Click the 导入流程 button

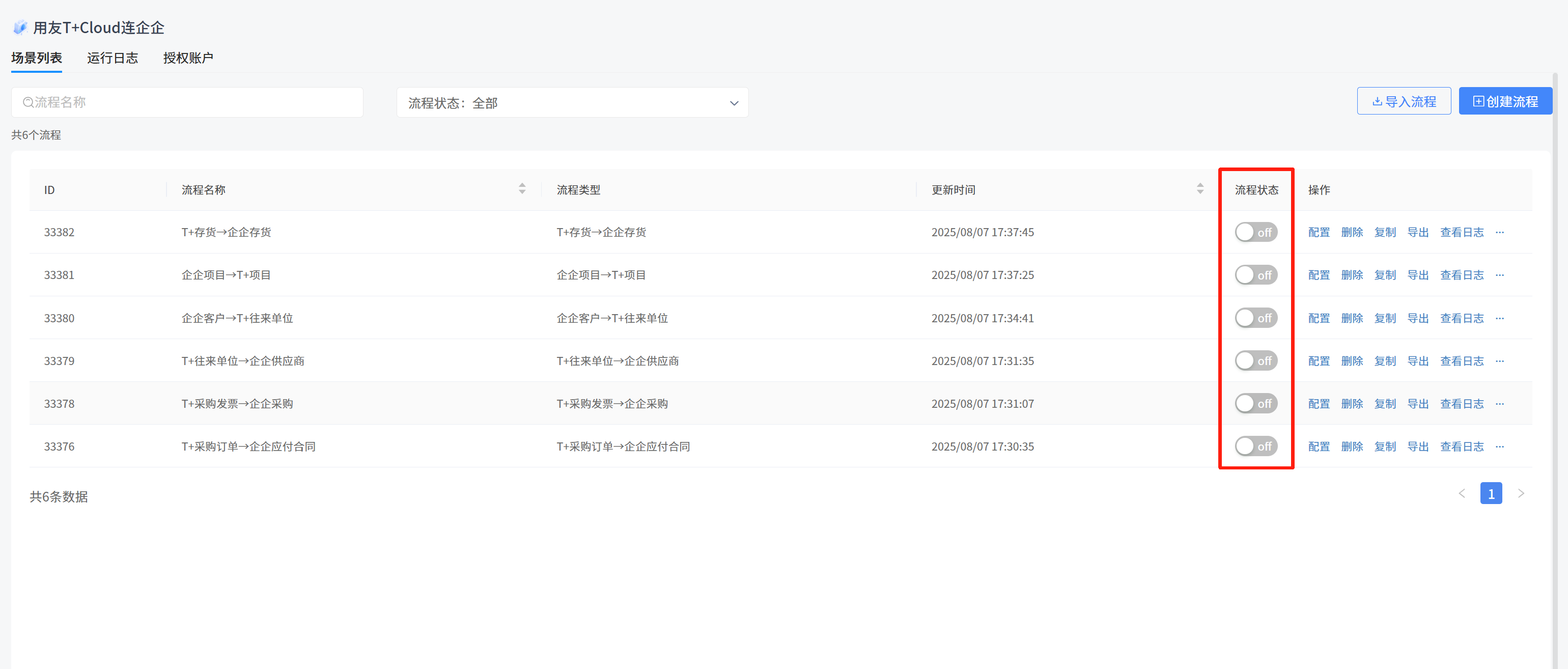click(1404, 101)
